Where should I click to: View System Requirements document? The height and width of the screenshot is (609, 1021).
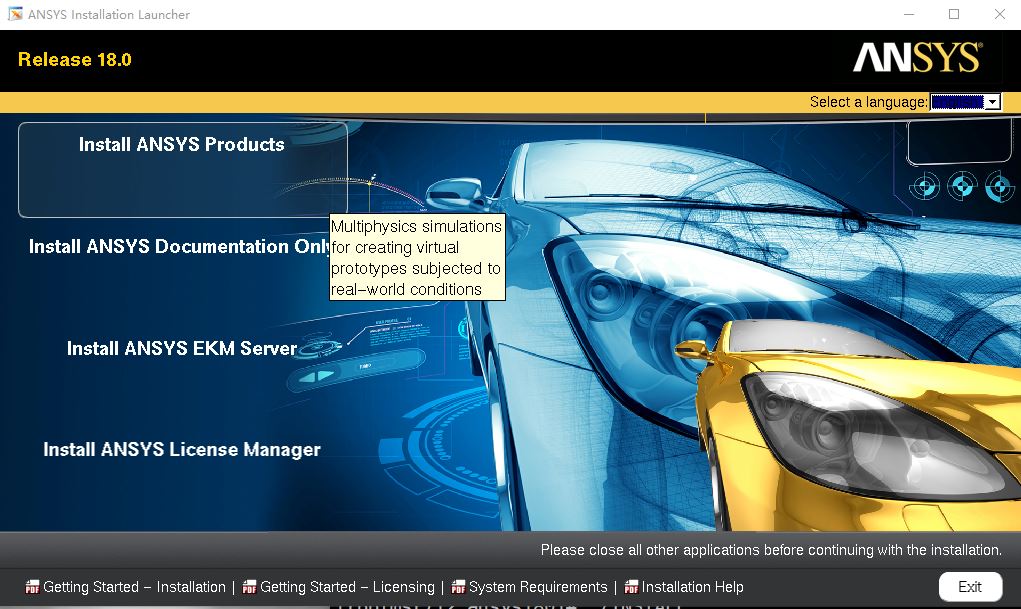538,587
